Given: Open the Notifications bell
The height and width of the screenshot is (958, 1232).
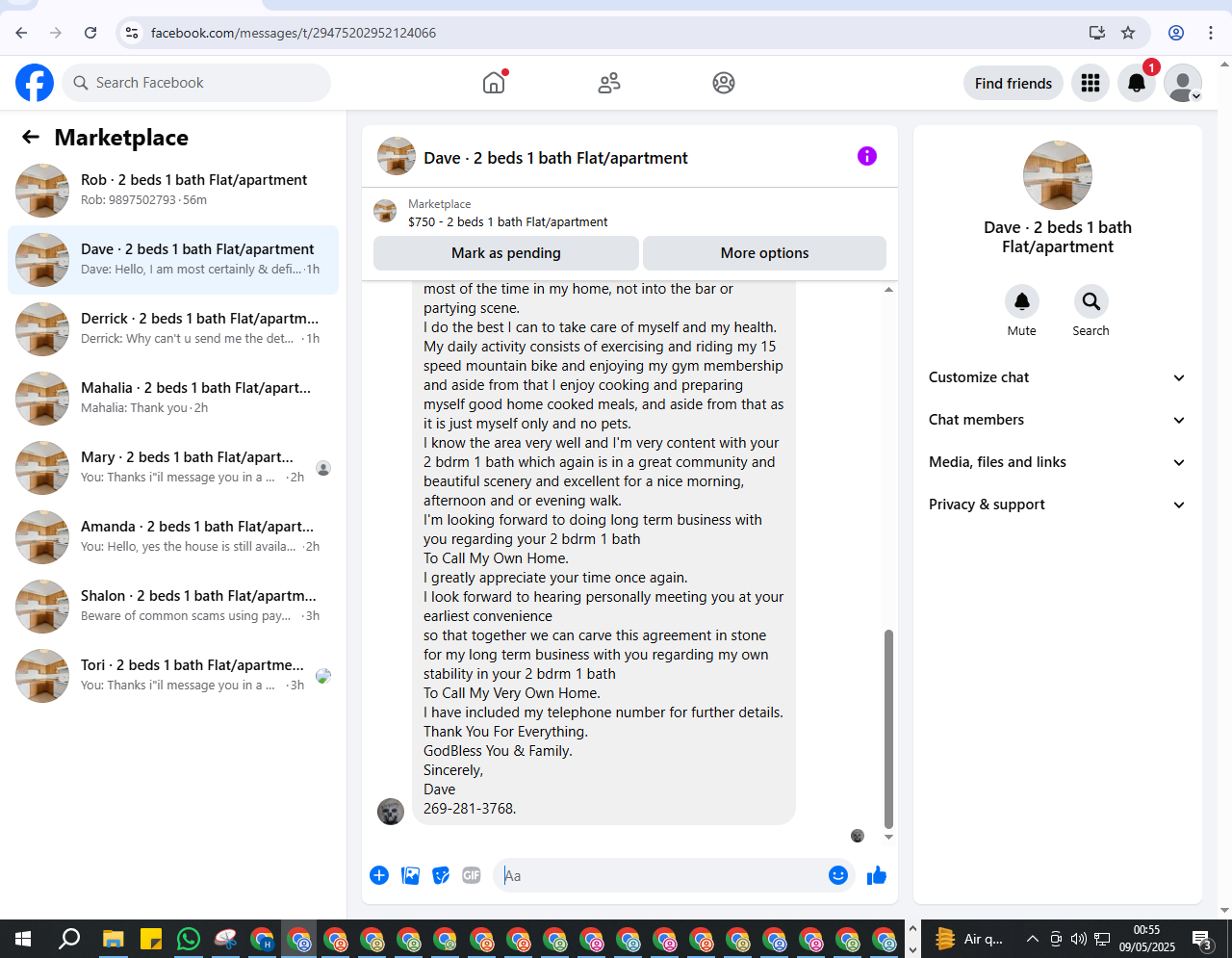Looking at the screenshot, I should pyautogui.click(x=1137, y=84).
